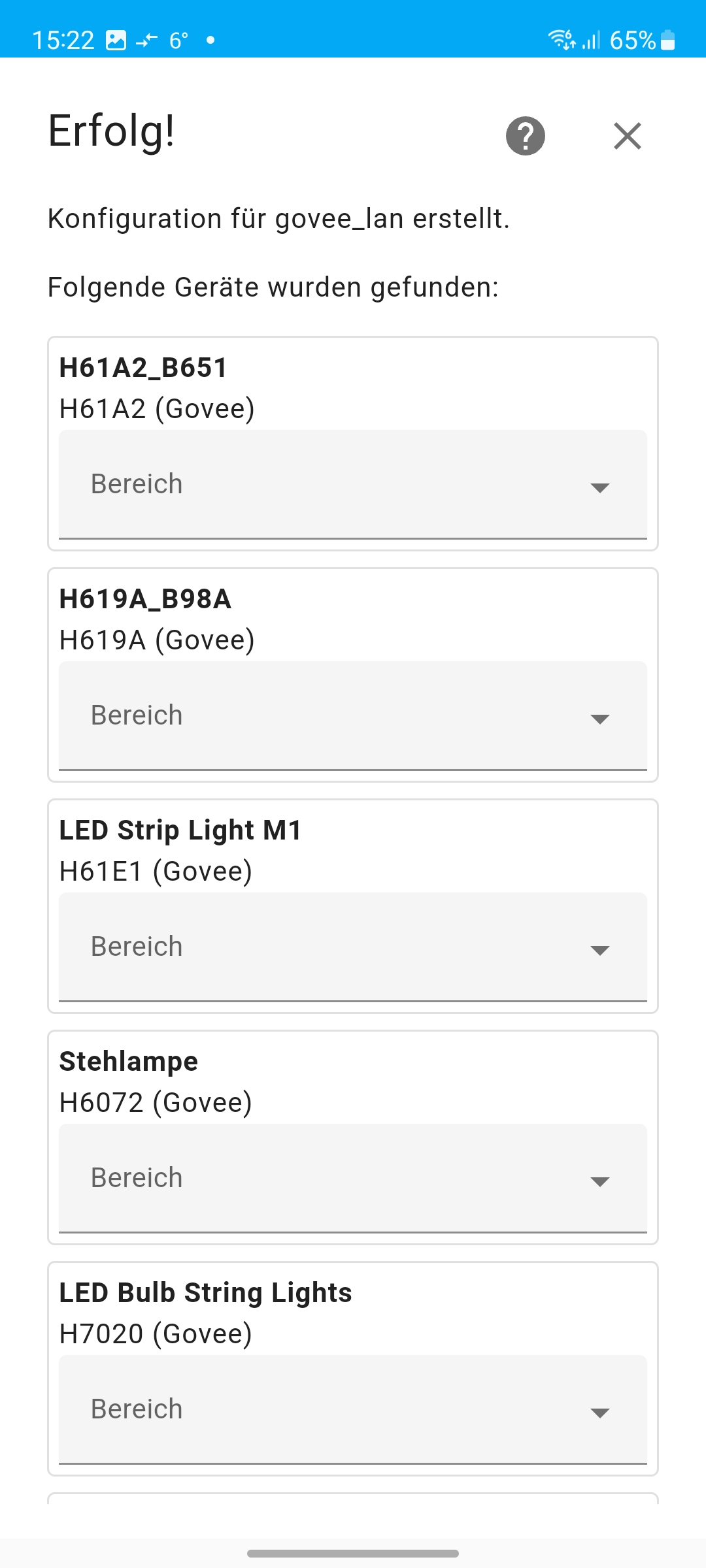Tap the clock showing 15:22
This screenshot has width=706, height=1568.
tap(63, 41)
